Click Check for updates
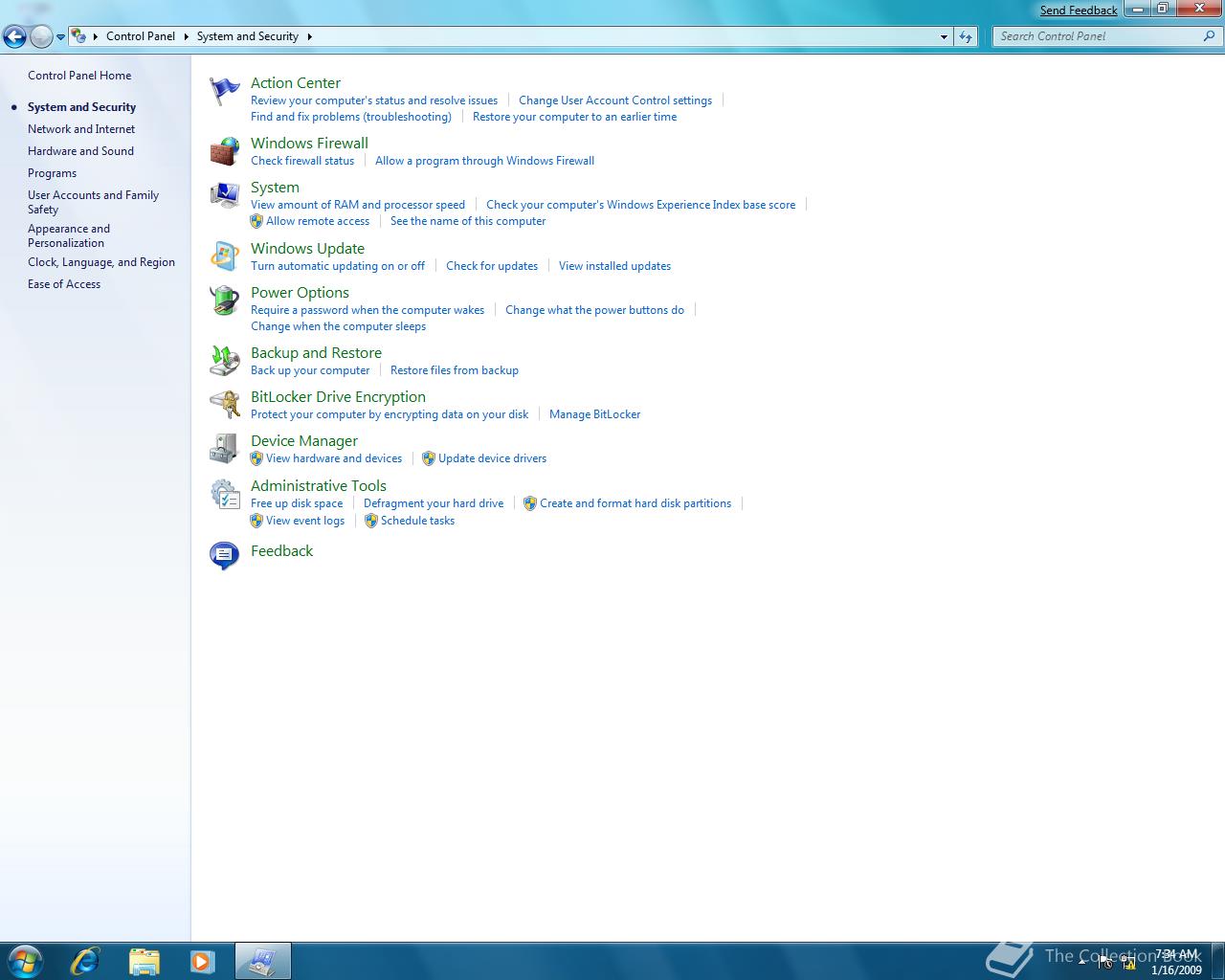 pyautogui.click(x=492, y=266)
